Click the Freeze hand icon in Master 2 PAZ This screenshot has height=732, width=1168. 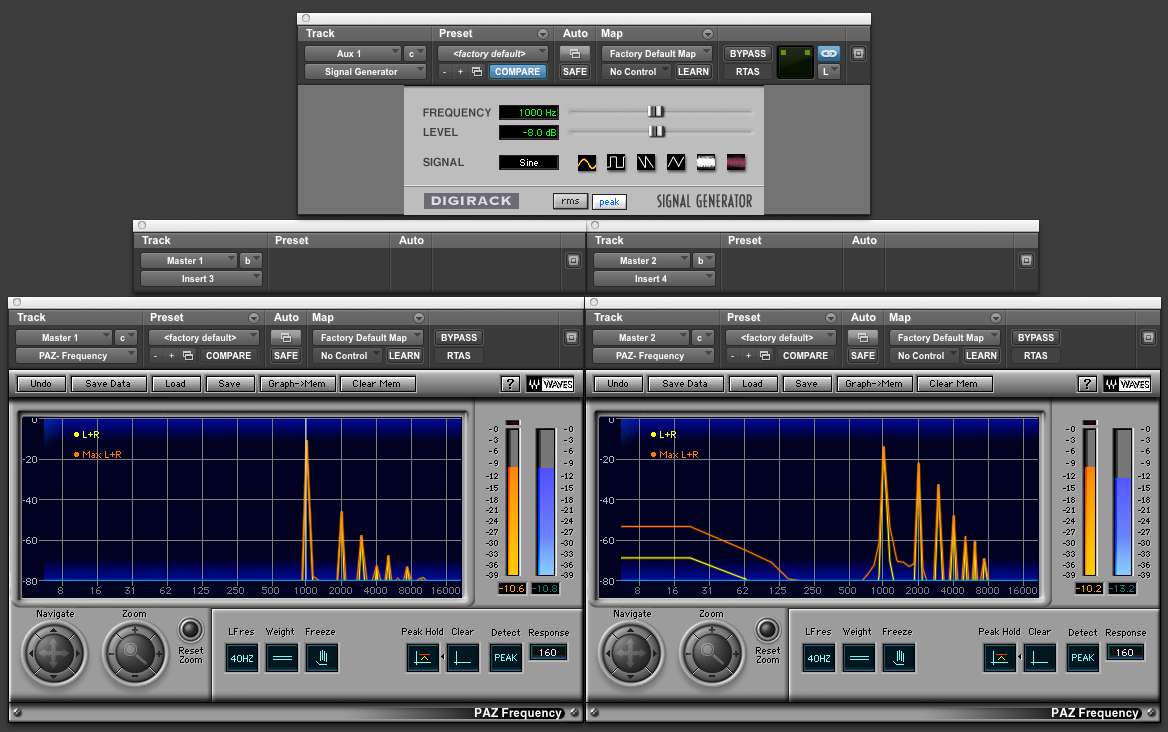(x=899, y=658)
